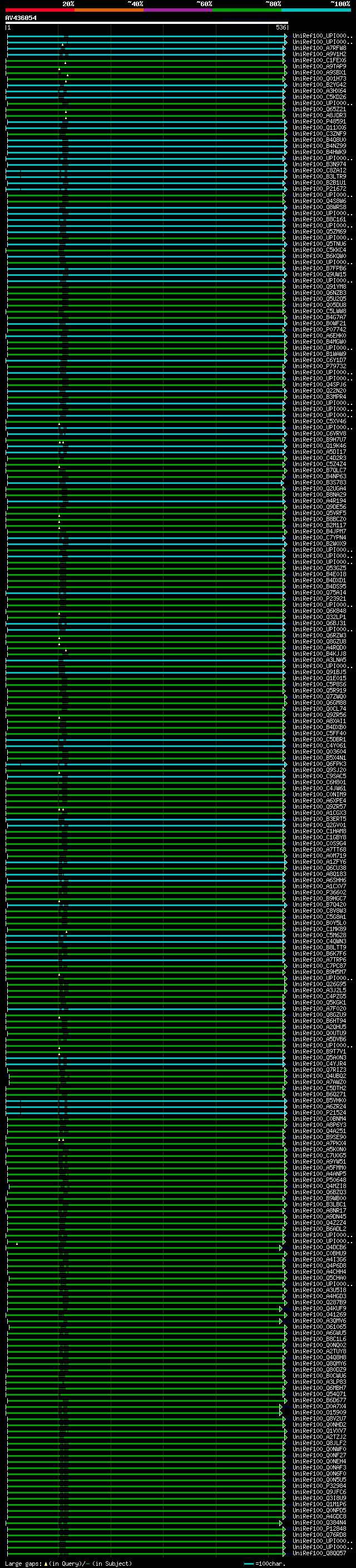
Task: Click the yellow gap triangle in the legend
Action: click(x=46, y=1563)
